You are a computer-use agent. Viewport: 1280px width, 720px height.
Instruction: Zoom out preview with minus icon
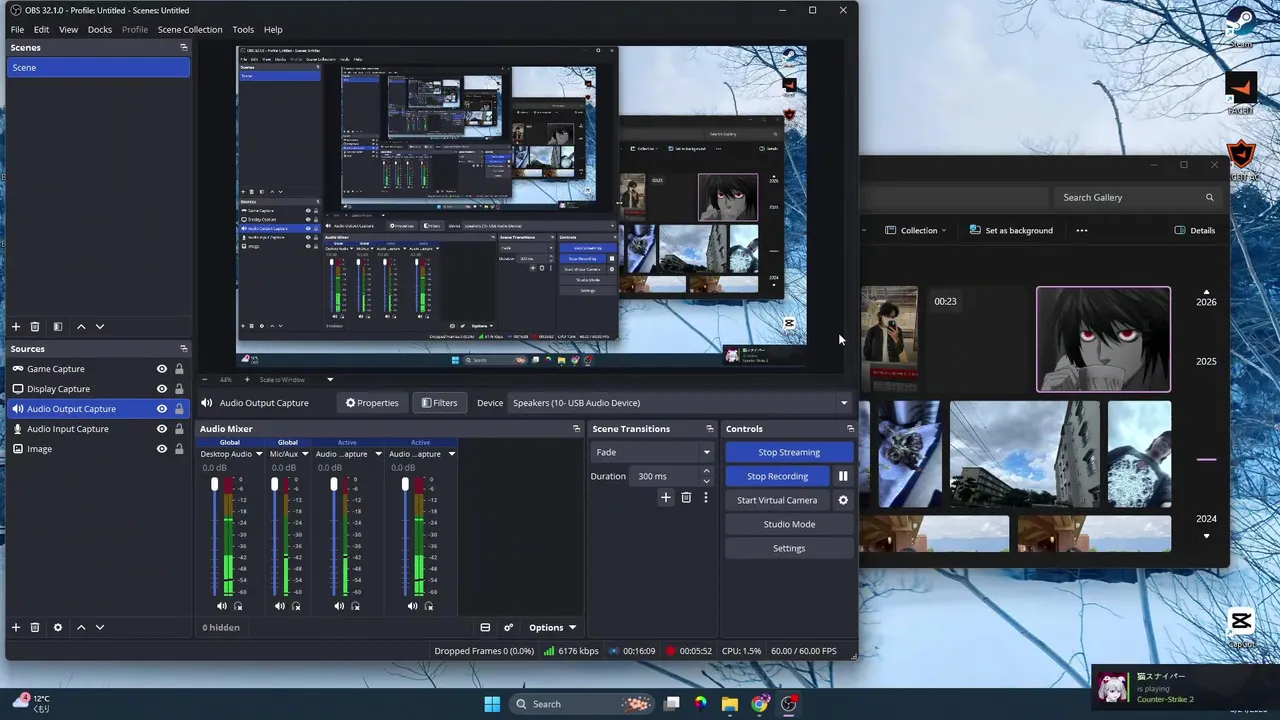pyautogui.click(x=205, y=380)
